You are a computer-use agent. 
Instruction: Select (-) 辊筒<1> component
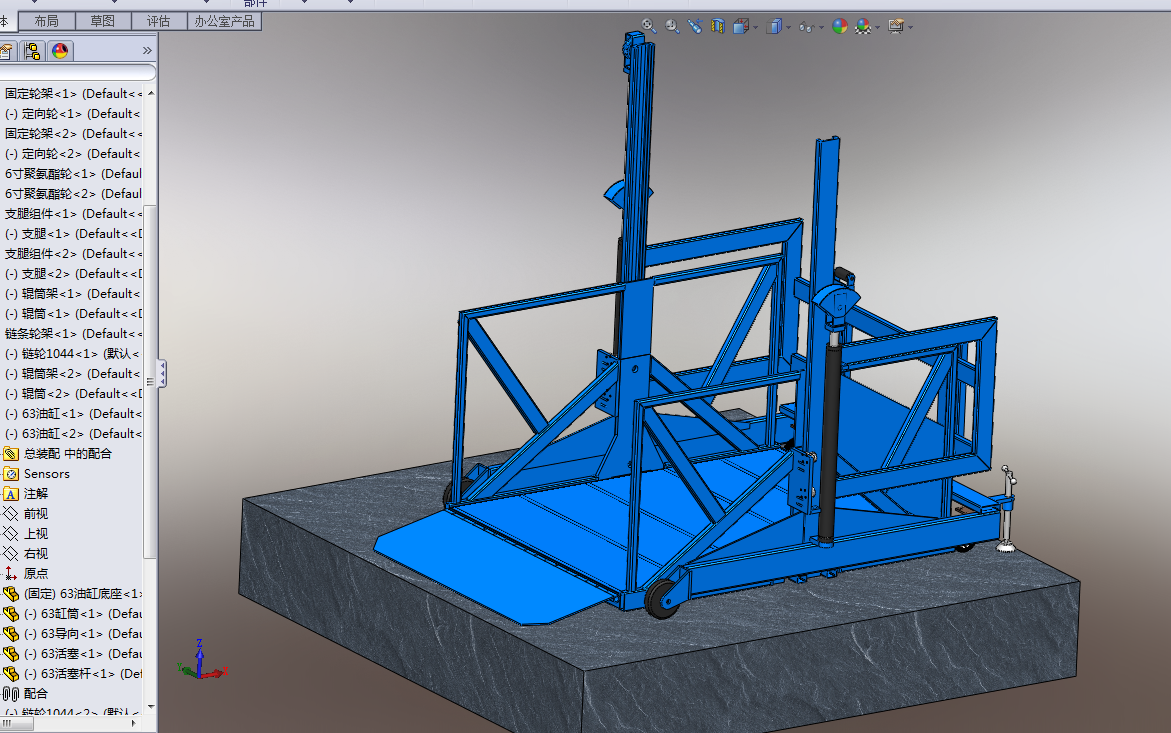tap(72, 314)
